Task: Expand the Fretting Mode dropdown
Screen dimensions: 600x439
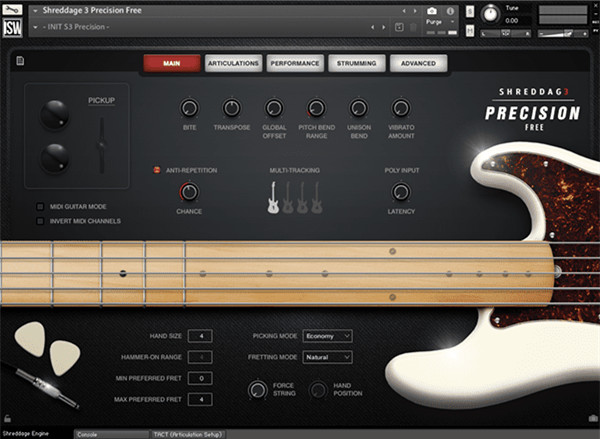Action: pos(326,356)
